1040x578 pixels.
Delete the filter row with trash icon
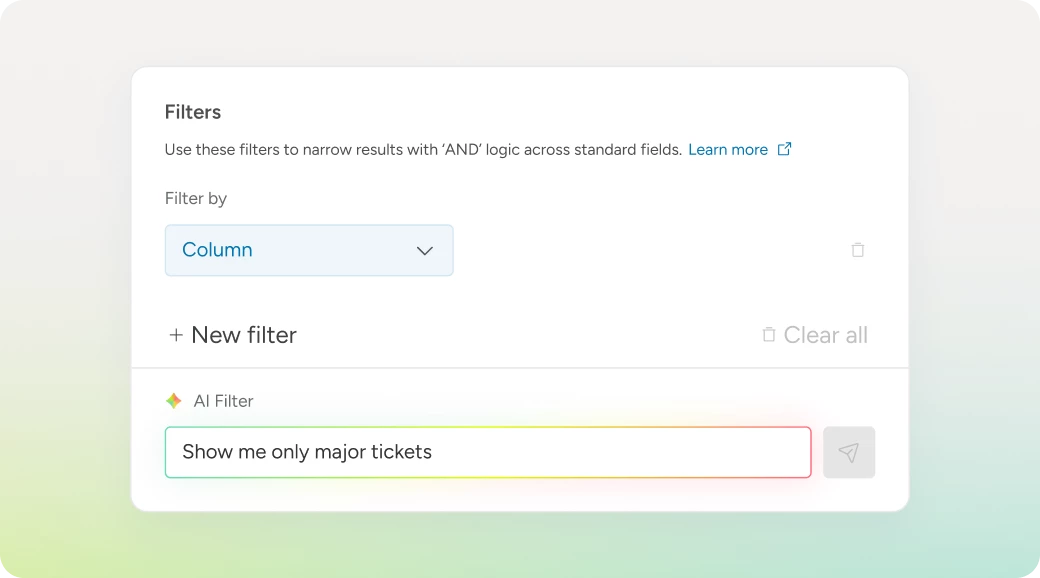[x=857, y=250]
